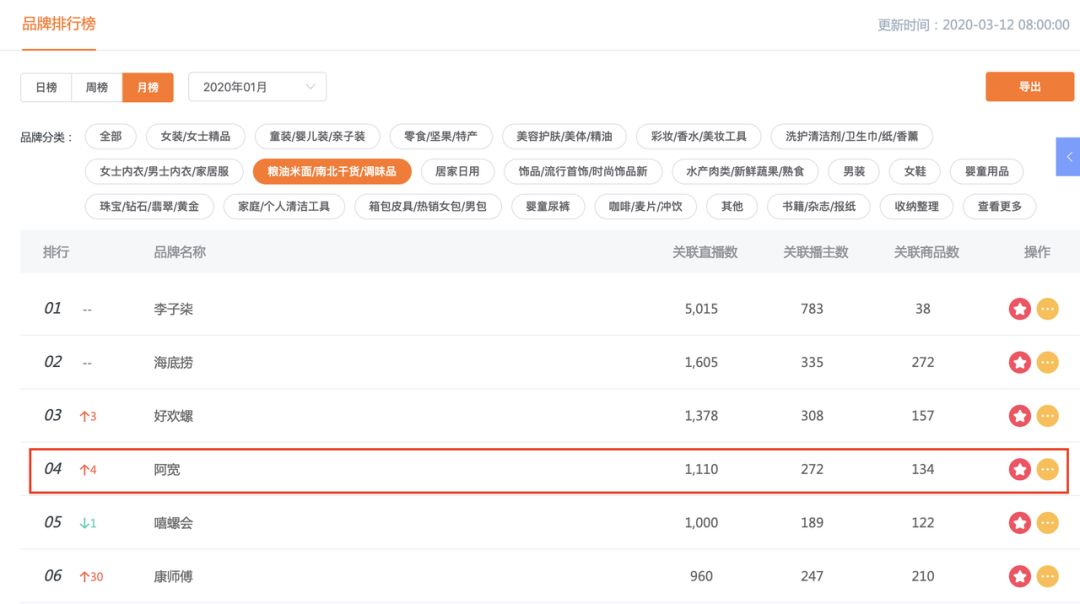Expand categories with 查看更多
1080x604 pixels.
click(x=999, y=207)
